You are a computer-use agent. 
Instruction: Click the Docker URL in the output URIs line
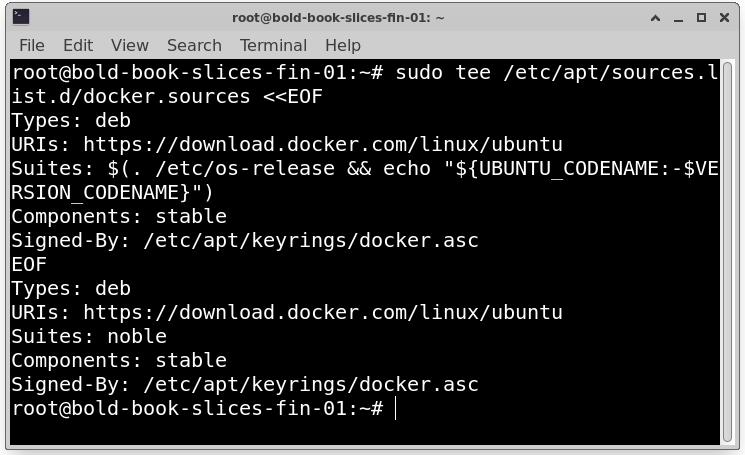click(x=323, y=312)
